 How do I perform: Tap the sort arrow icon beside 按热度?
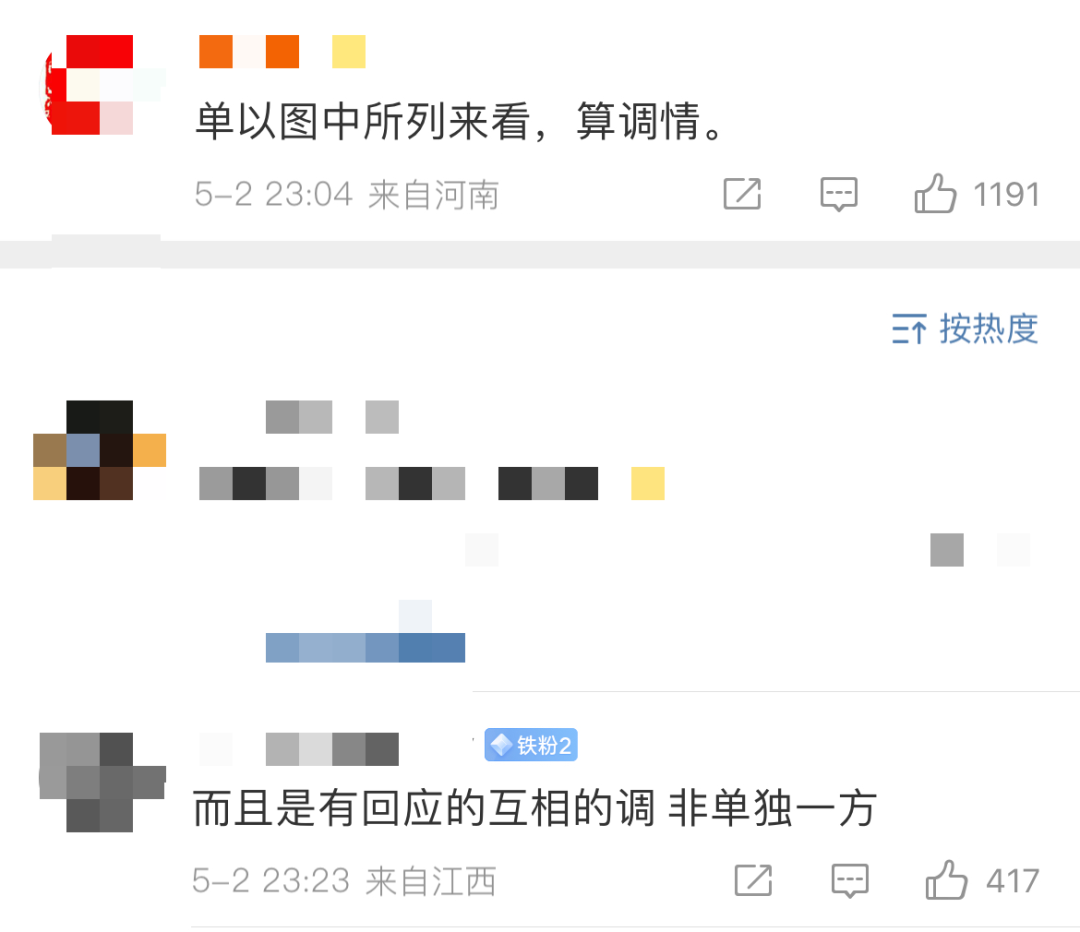tap(909, 329)
